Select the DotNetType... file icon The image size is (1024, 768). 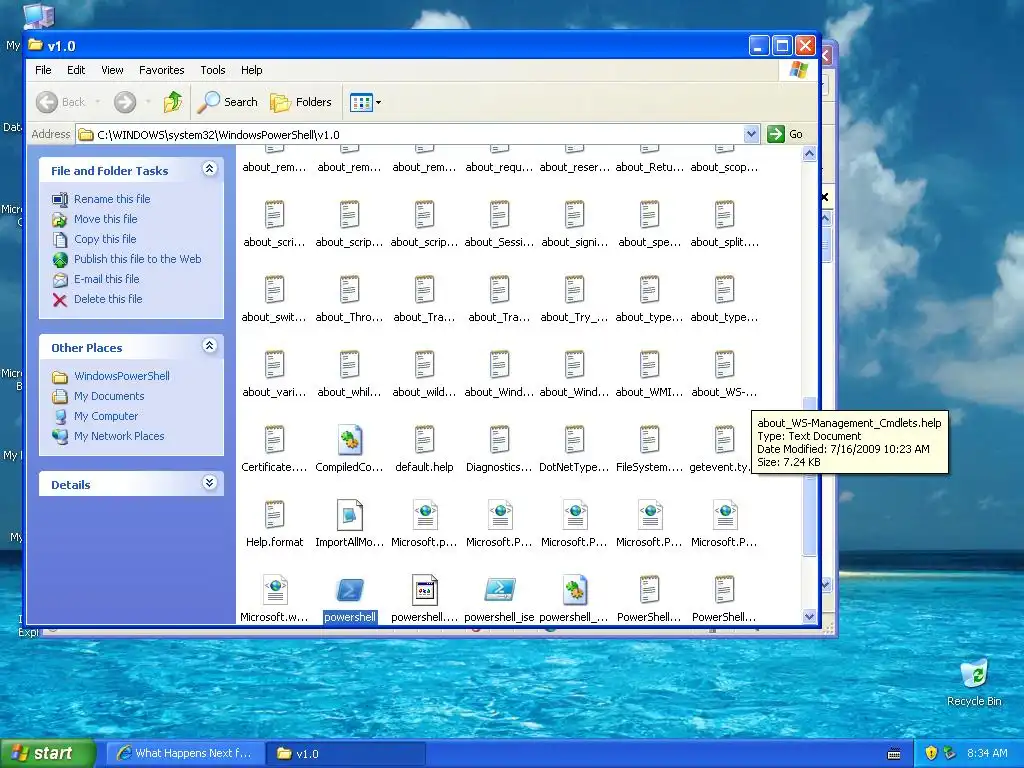(x=575, y=440)
